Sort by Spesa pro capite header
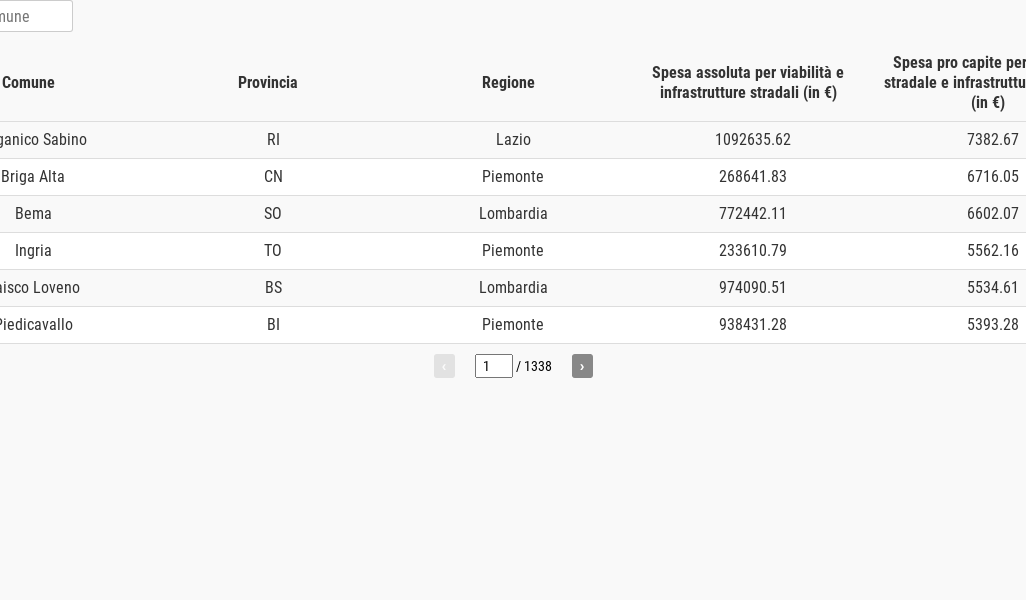 pyautogui.click(x=955, y=82)
